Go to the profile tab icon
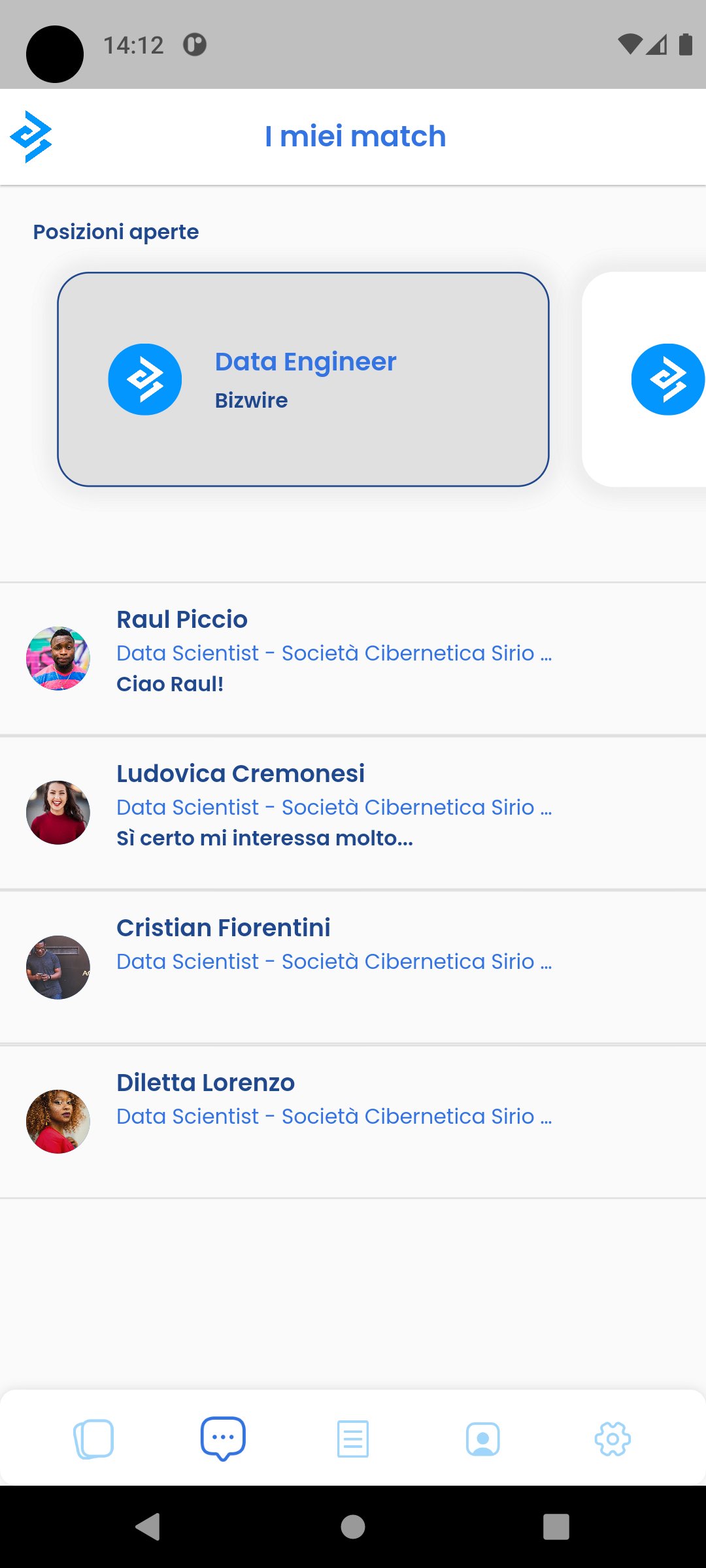The height and width of the screenshot is (1568, 706). (x=483, y=1439)
